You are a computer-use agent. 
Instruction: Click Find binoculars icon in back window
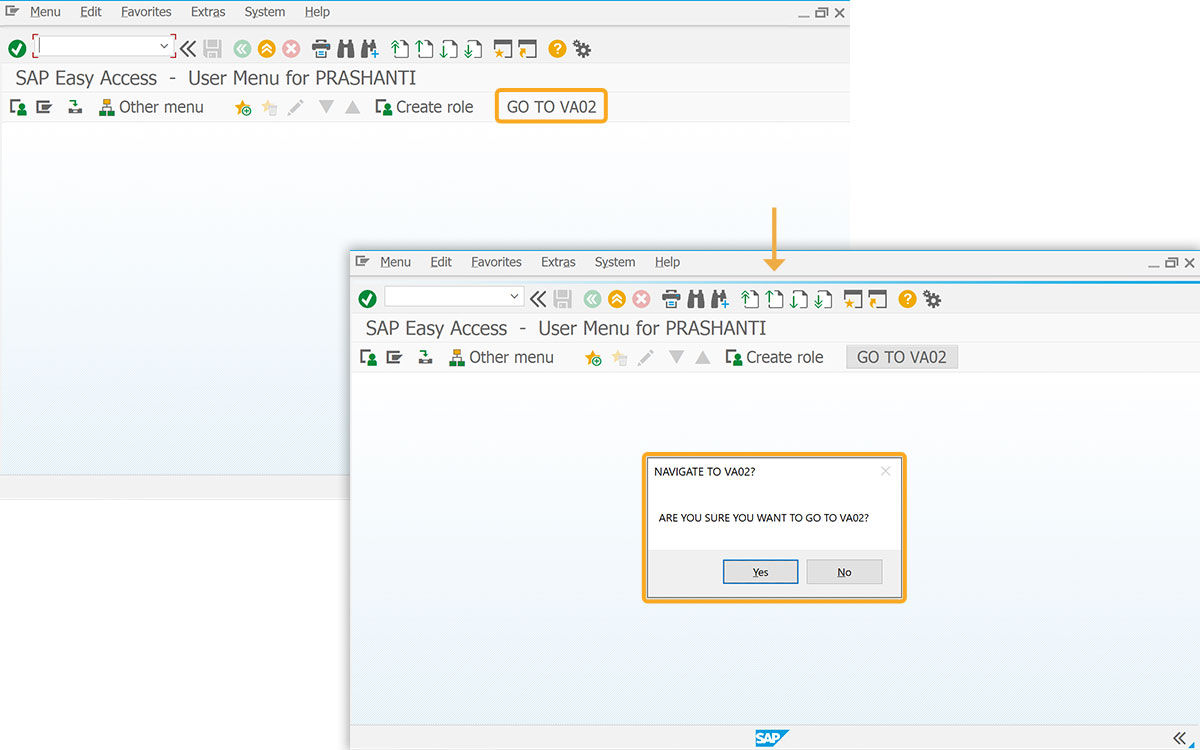click(x=346, y=48)
